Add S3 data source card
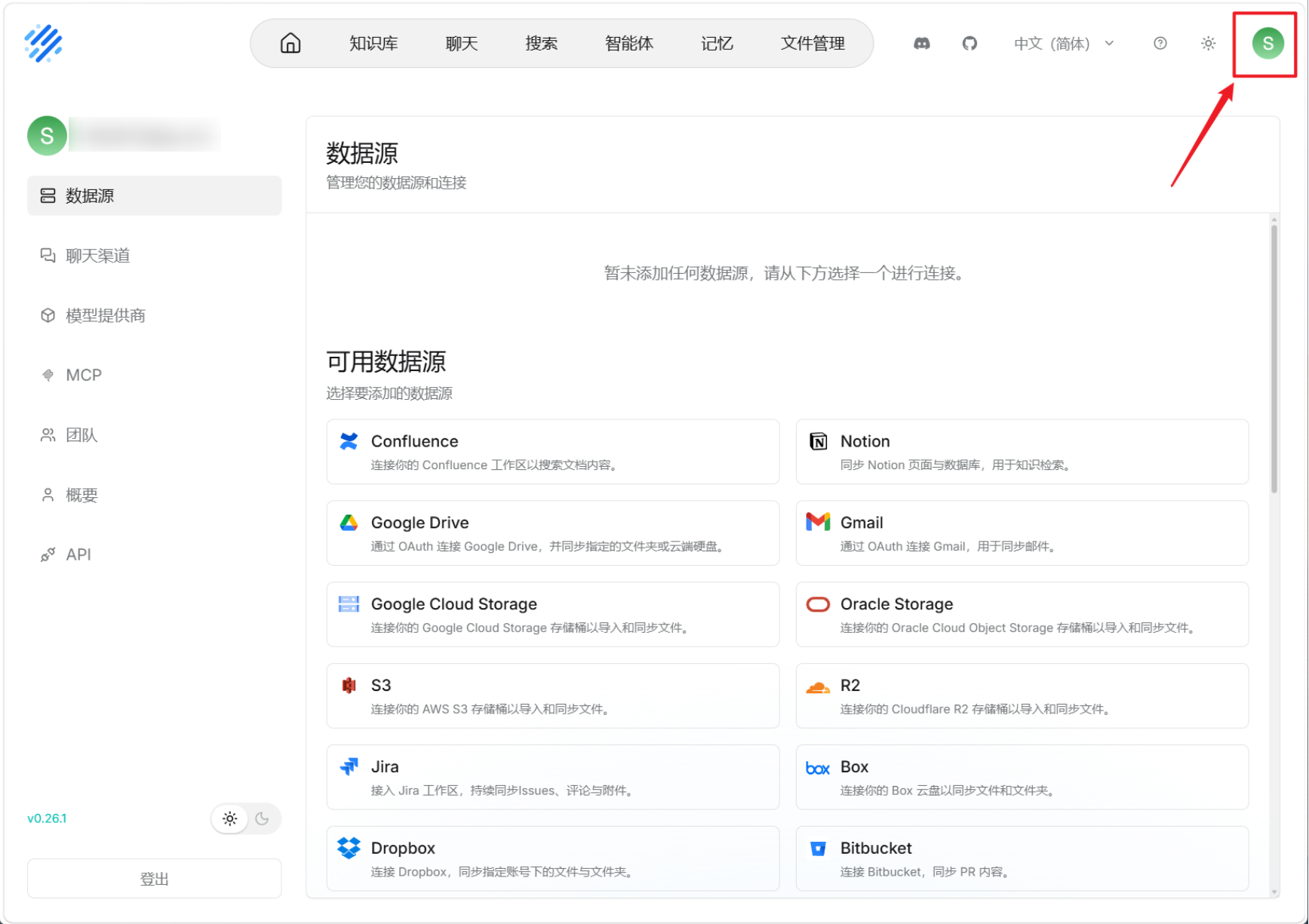This screenshot has height=924, width=1309. (x=553, y=696)
